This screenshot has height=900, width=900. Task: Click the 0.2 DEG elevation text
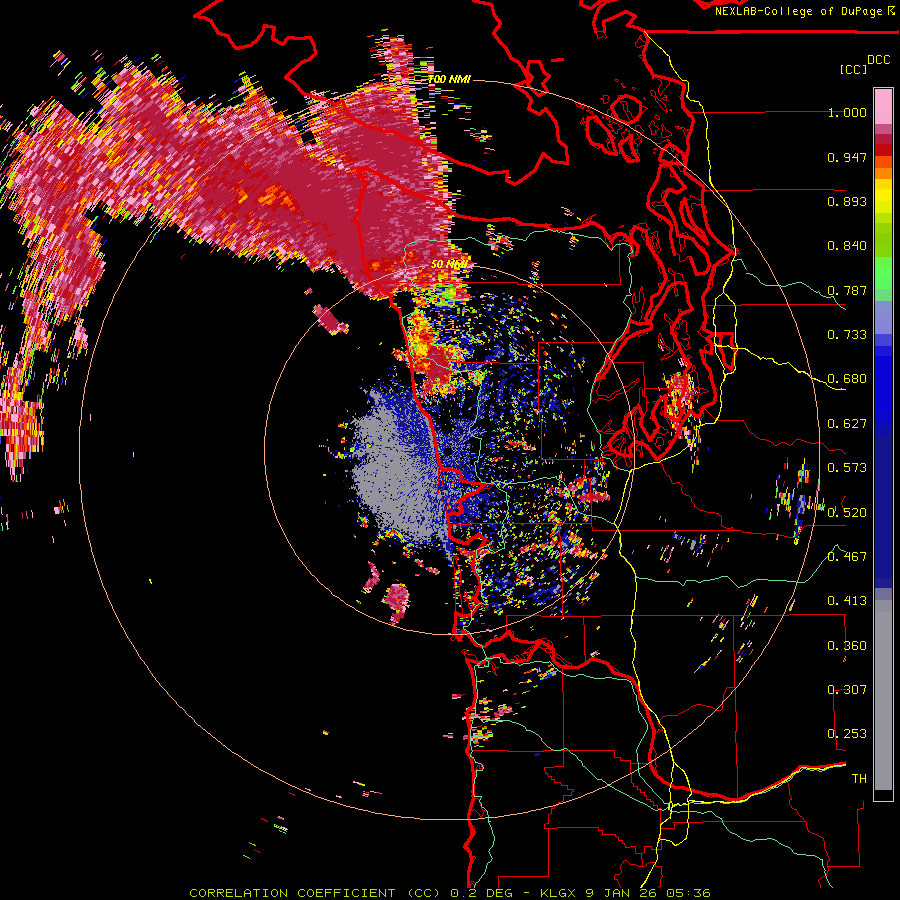click(482, 893)
